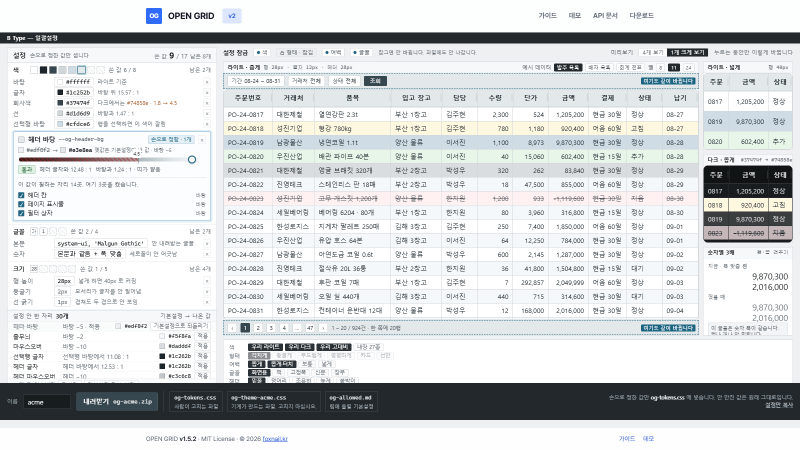This screenshot has width=800, height=450.
Task: Toggle the 여백 lock chip
Action: pos(333,53)
